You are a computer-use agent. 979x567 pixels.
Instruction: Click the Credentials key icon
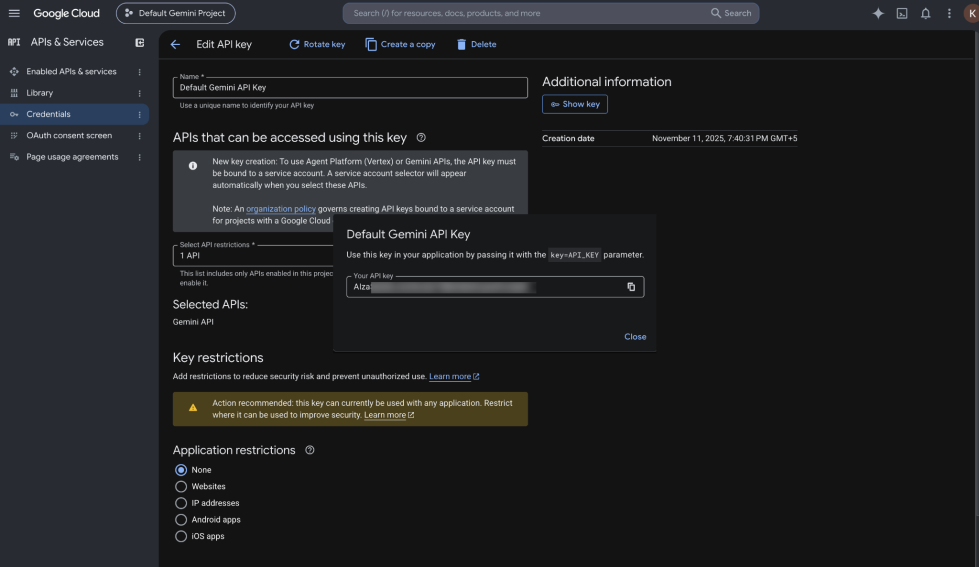[x=14, y=114]
